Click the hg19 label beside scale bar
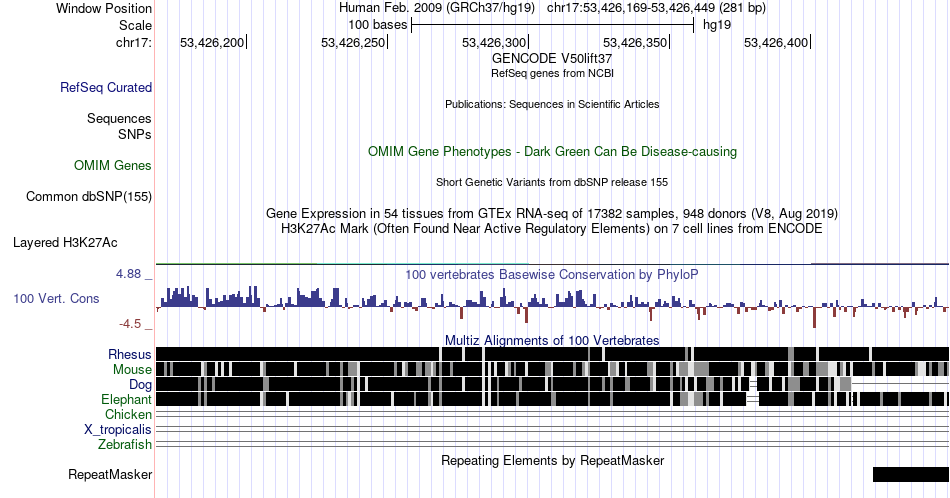This screenshot has height=498, width=950. 717,25
